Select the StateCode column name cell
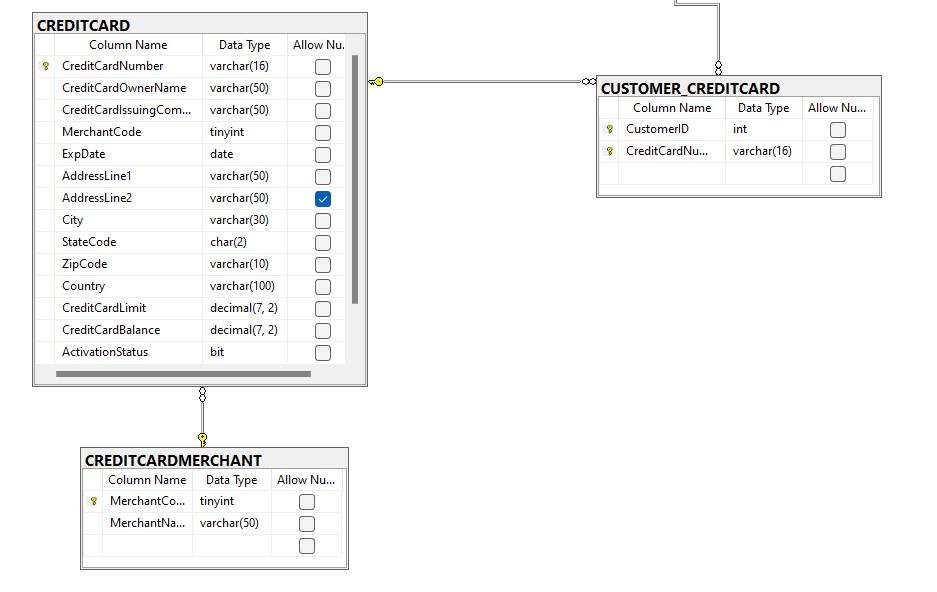The height and width of the screenshot is (592, 937). click(128, 242)
